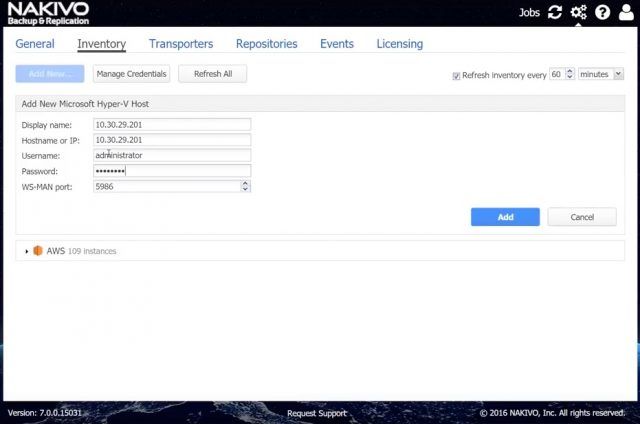
Task: Click the NAKIVO Backup & Replication logo
Action: 48,13
